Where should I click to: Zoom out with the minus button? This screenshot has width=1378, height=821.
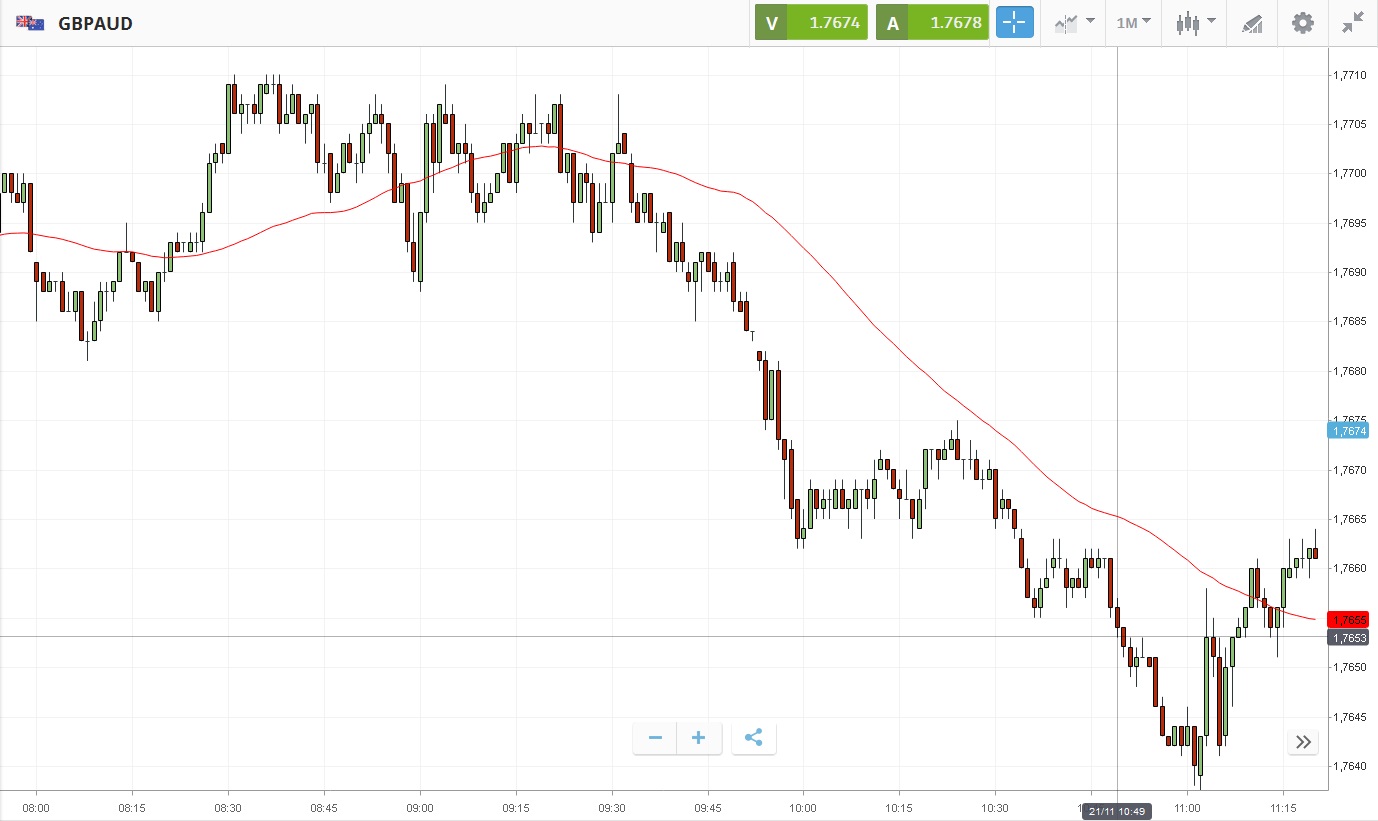[655, 739]
